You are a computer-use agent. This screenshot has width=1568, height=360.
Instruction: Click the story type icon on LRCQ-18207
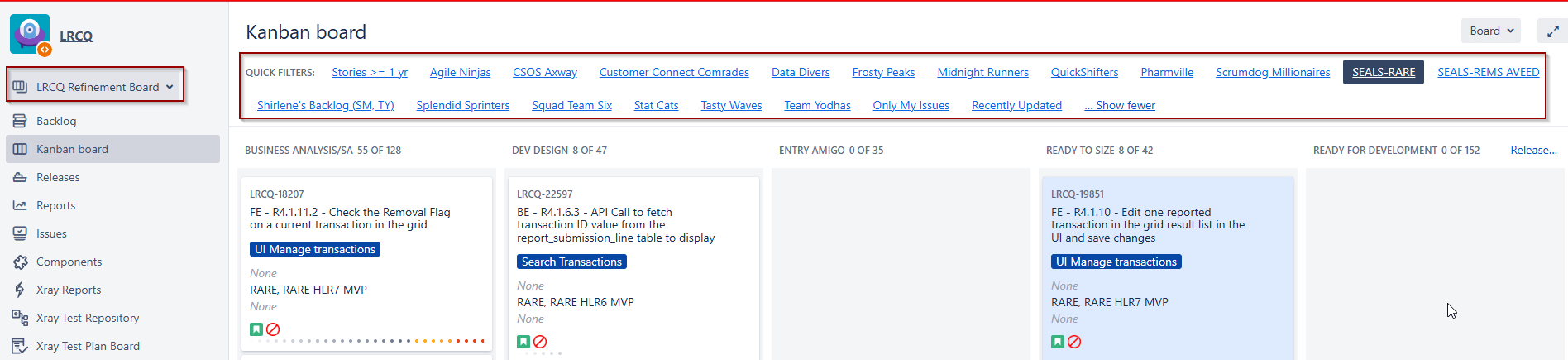(256, 329)
